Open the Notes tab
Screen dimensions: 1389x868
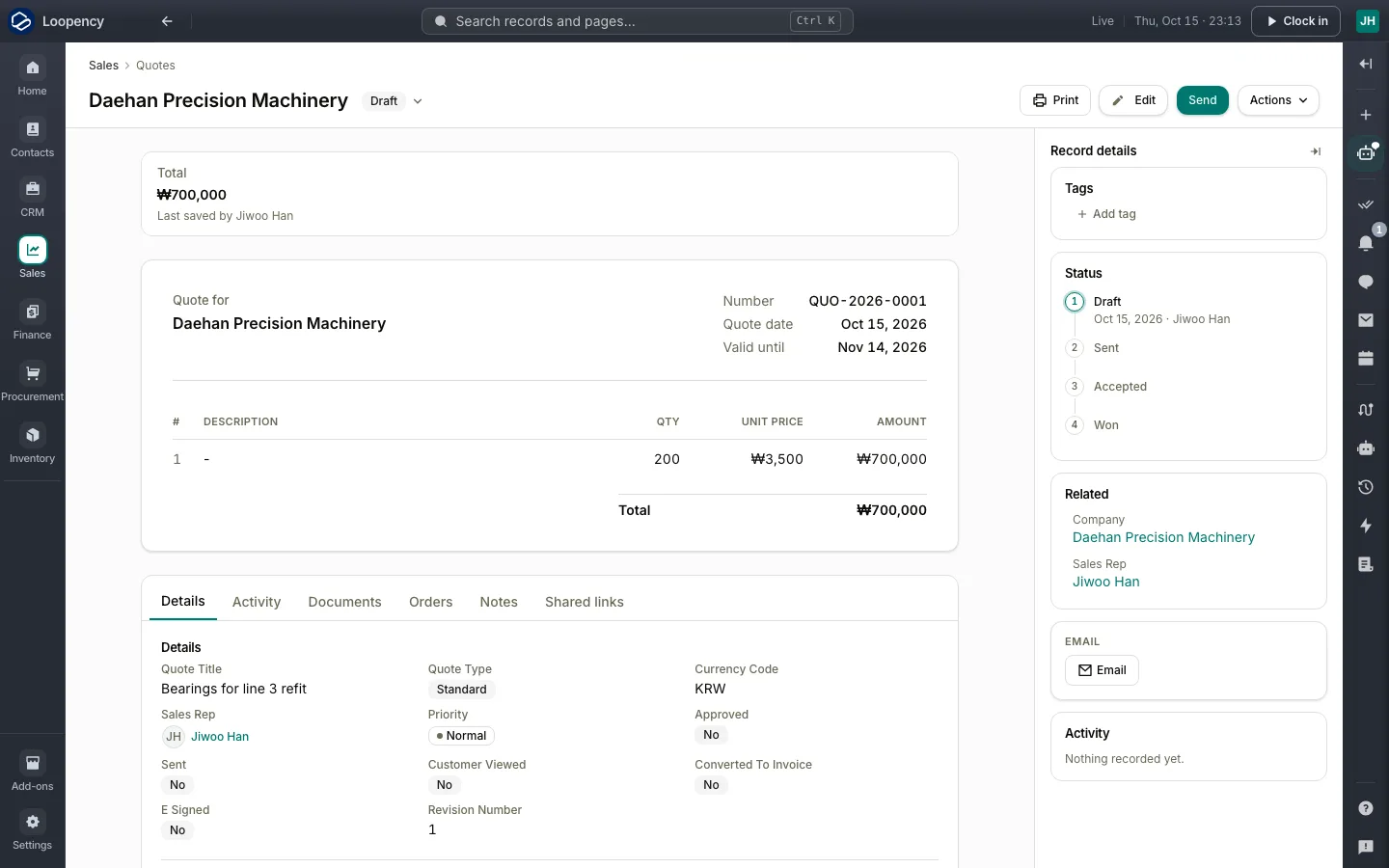499,602
